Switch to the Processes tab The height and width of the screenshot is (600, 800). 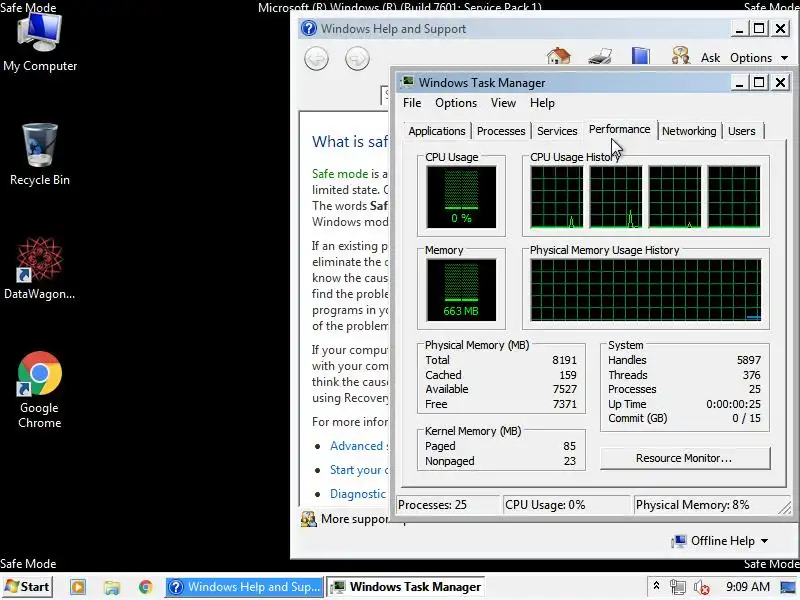(x=501, y=131)
